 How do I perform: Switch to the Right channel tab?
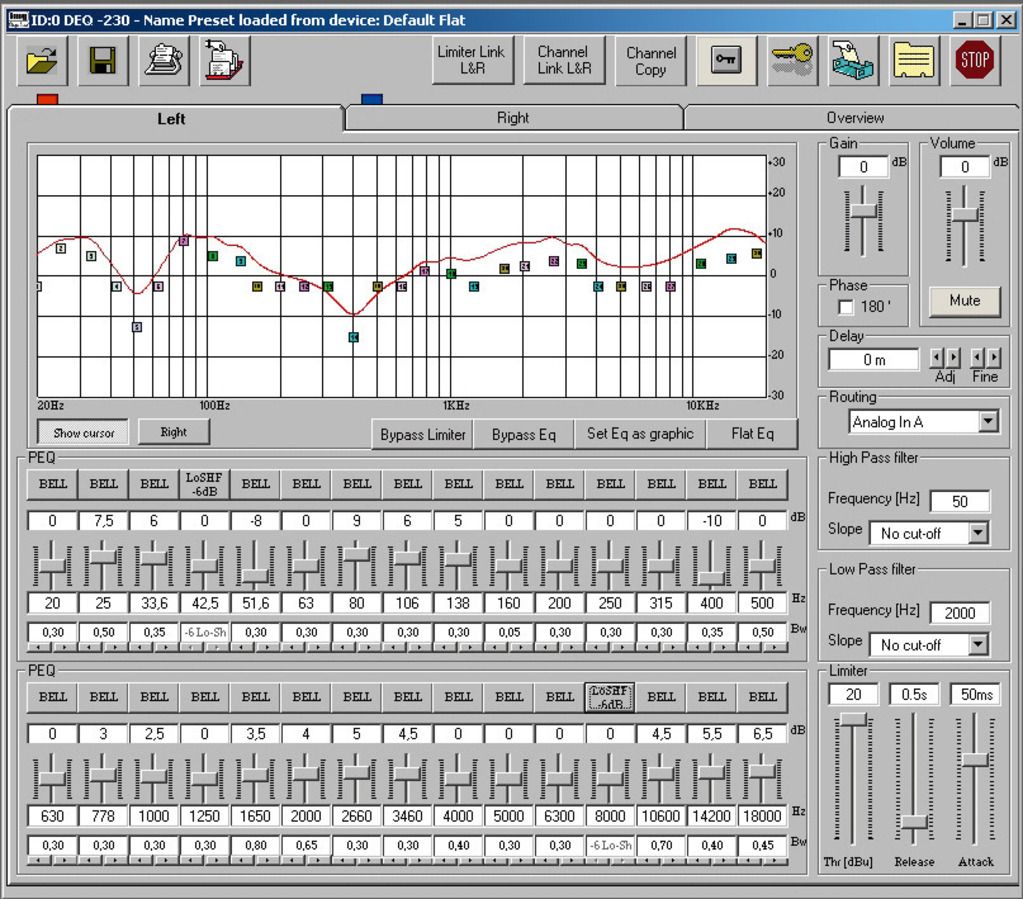point(513,118)
